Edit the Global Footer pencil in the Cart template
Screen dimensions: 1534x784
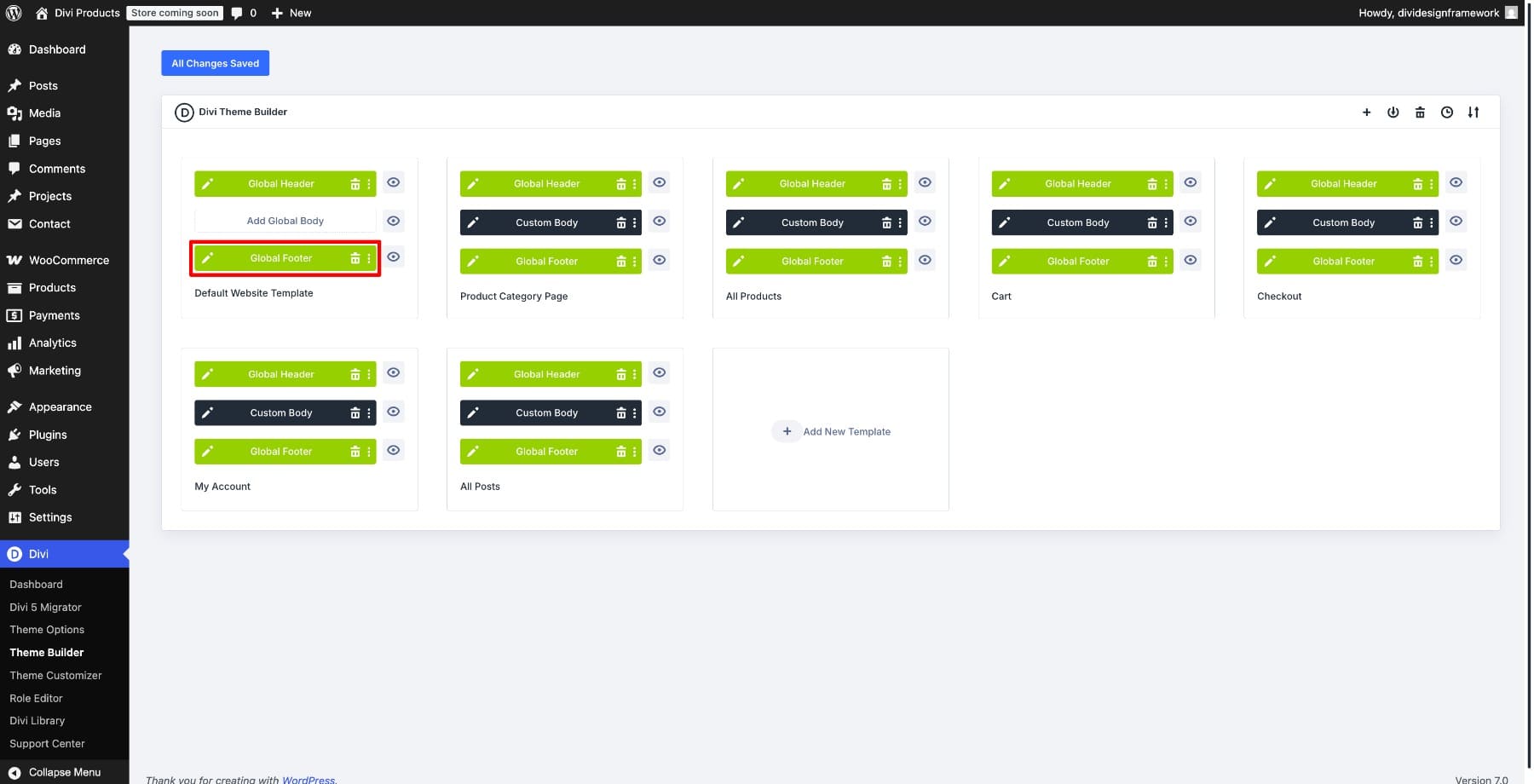click(1005, 262)
